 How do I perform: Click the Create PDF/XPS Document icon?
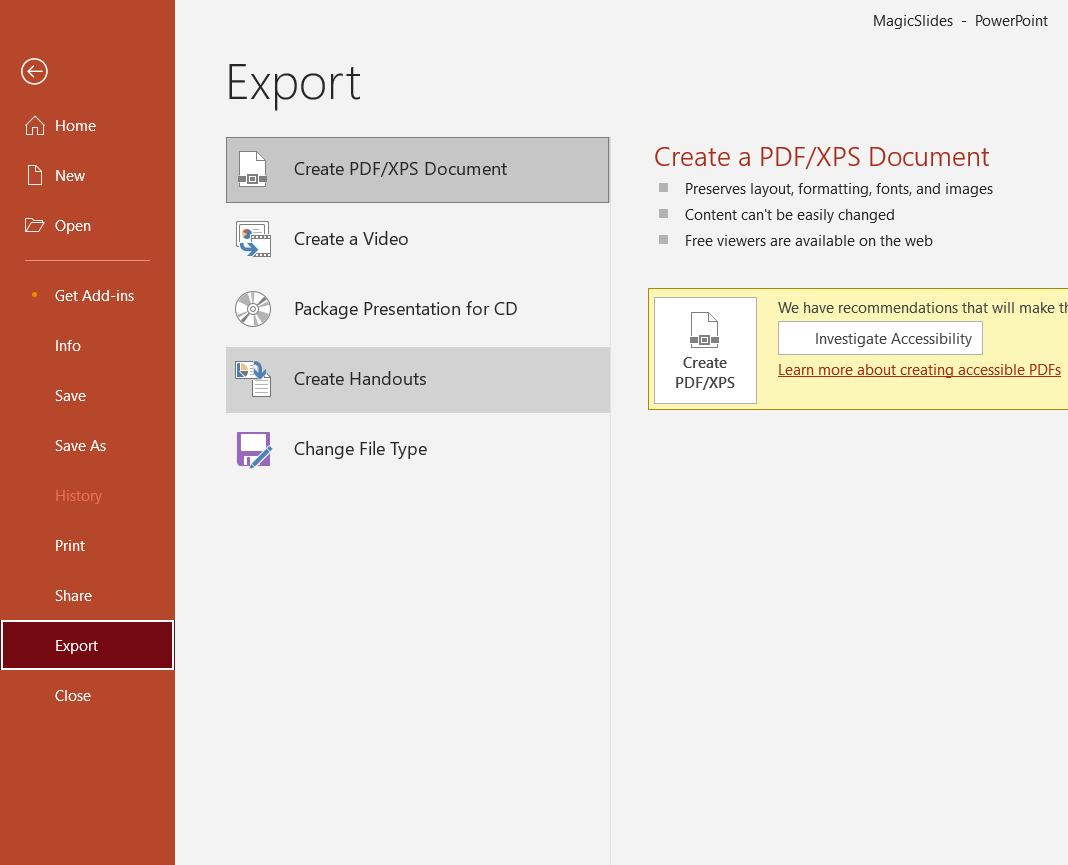click(x=253, y=169)
